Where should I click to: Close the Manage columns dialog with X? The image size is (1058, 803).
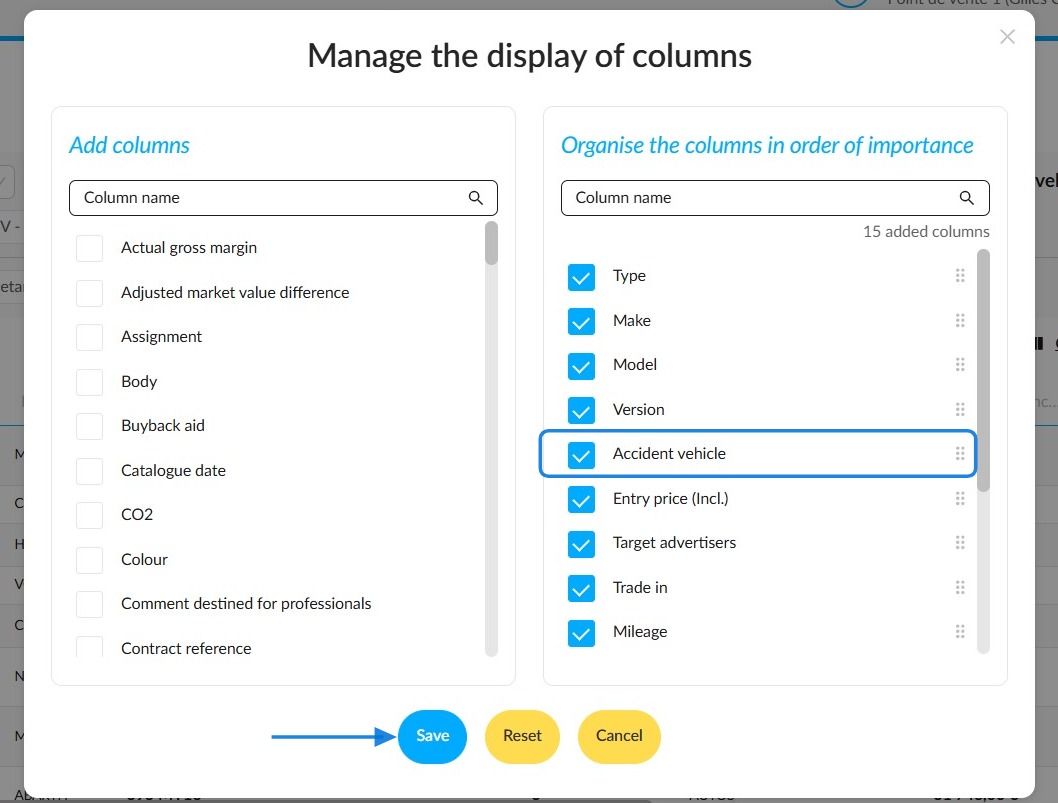[1007, 36]
